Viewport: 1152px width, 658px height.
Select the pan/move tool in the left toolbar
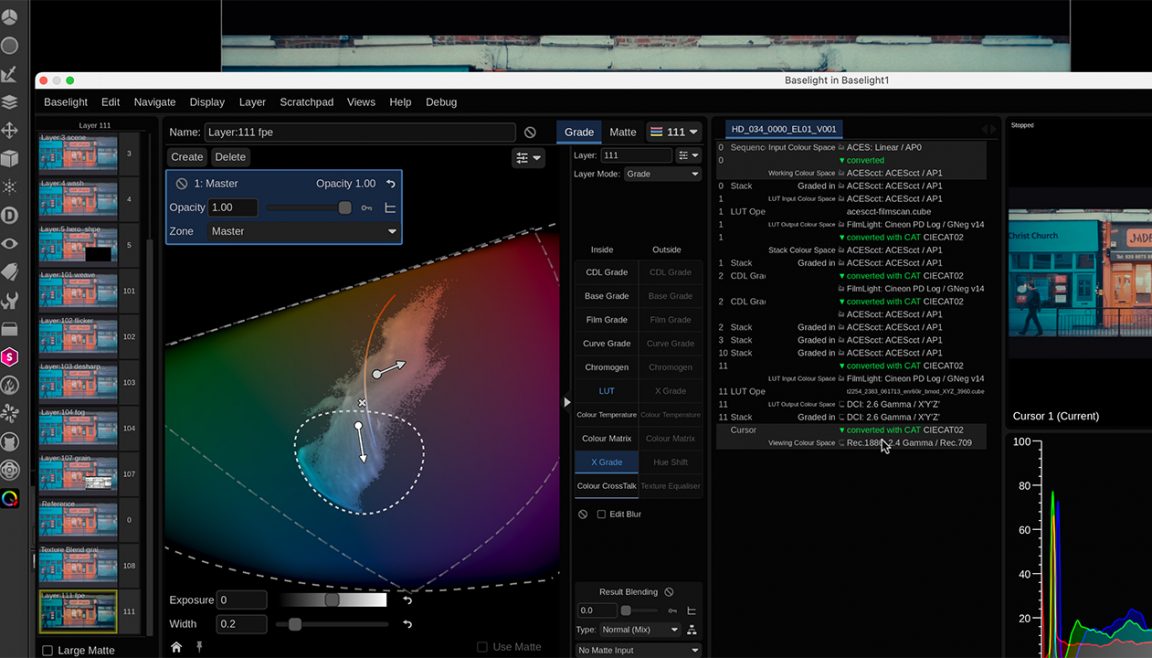pyautogui.click(x=11, y=130)
